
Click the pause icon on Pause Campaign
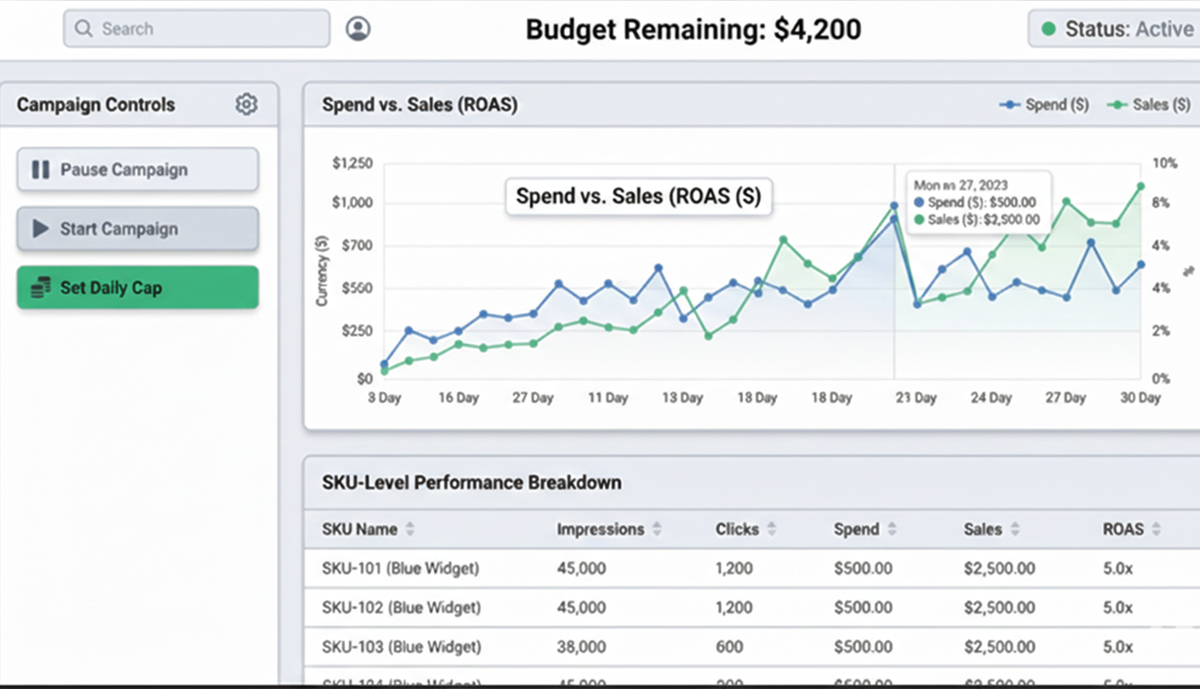40,170
